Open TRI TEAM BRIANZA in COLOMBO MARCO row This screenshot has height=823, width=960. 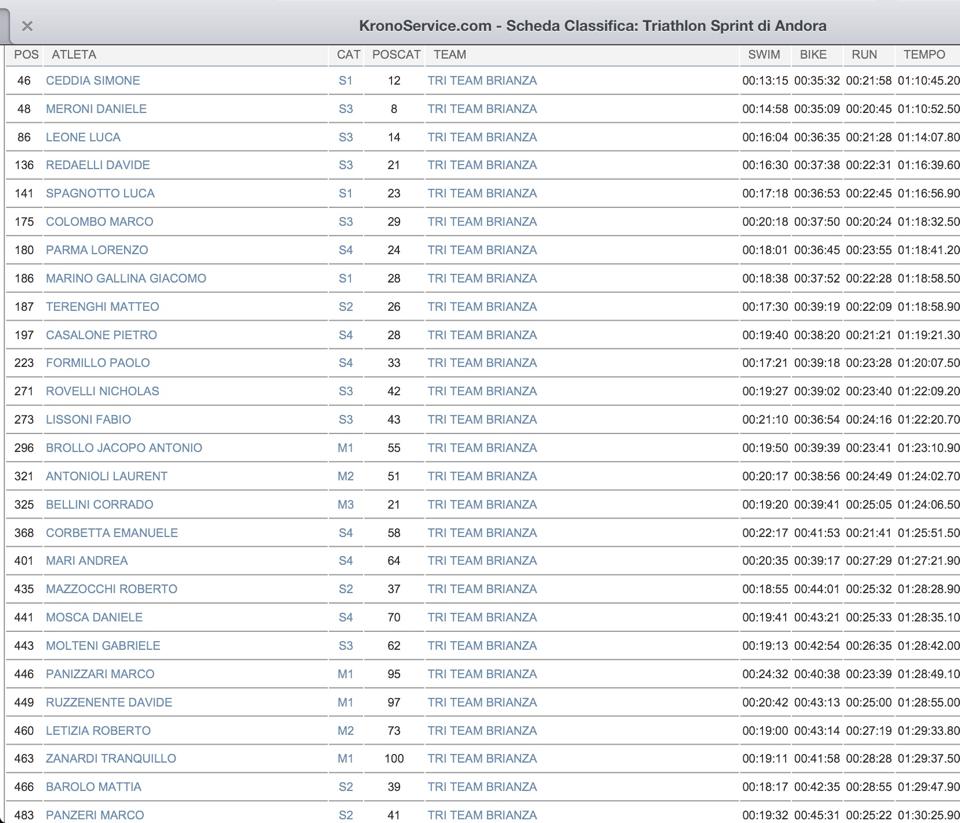482,222
